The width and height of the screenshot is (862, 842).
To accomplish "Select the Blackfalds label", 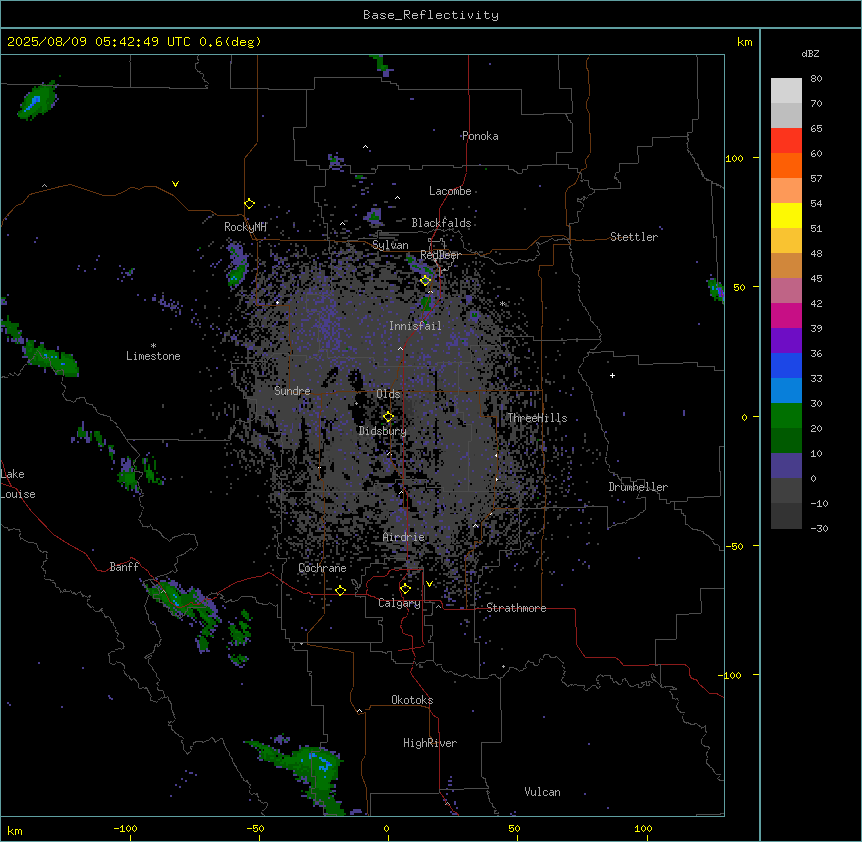I will pyautogui.click(x=441, y=223).
